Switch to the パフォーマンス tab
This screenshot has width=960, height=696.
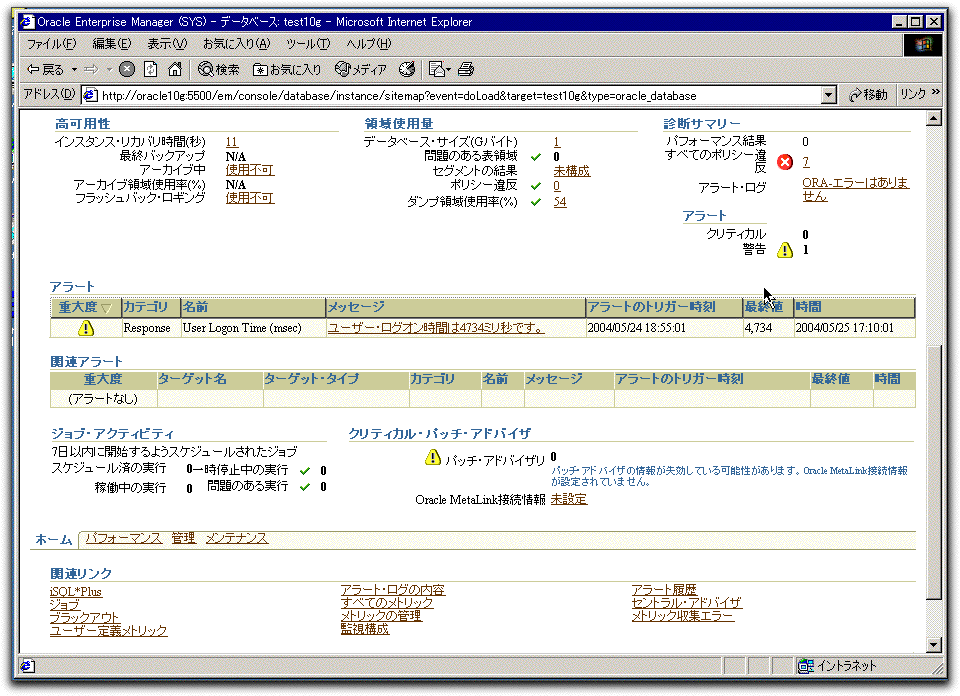coord(124,538)
